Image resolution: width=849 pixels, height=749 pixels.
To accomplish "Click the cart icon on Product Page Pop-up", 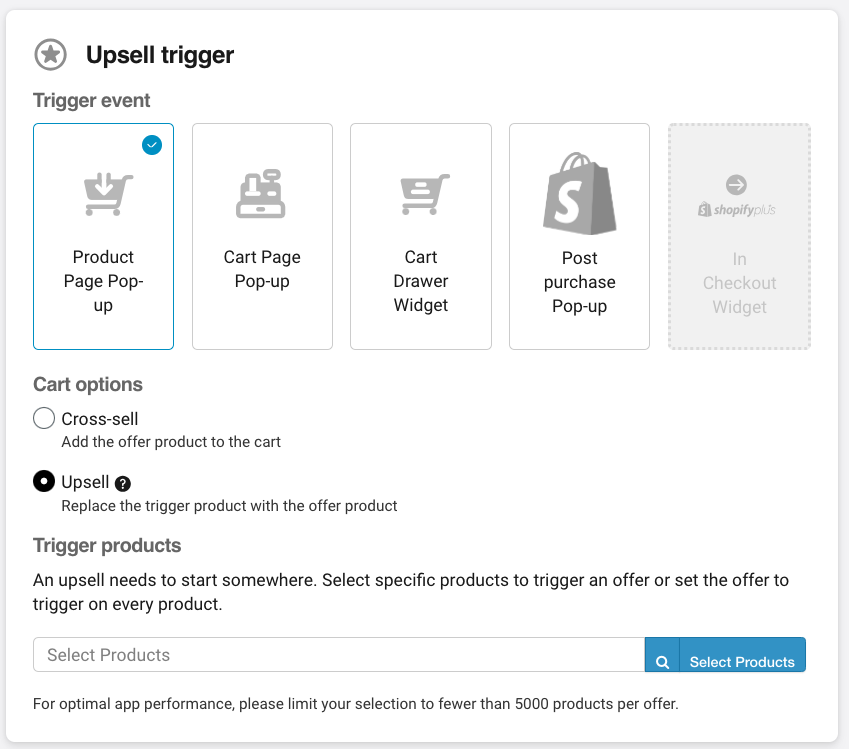I will pos(103,193).
